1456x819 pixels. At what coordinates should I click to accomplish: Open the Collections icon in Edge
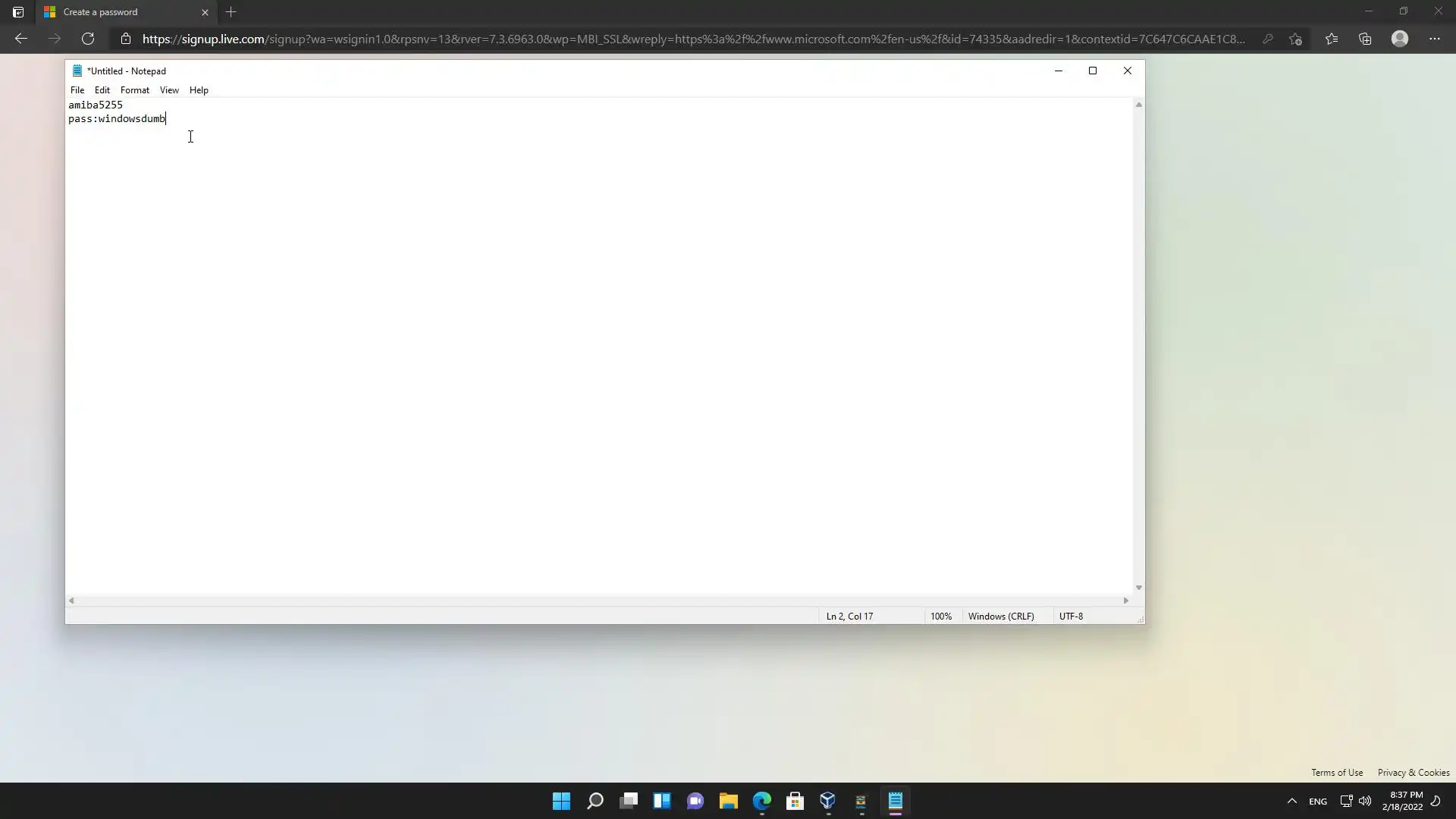pos(1365,39)
